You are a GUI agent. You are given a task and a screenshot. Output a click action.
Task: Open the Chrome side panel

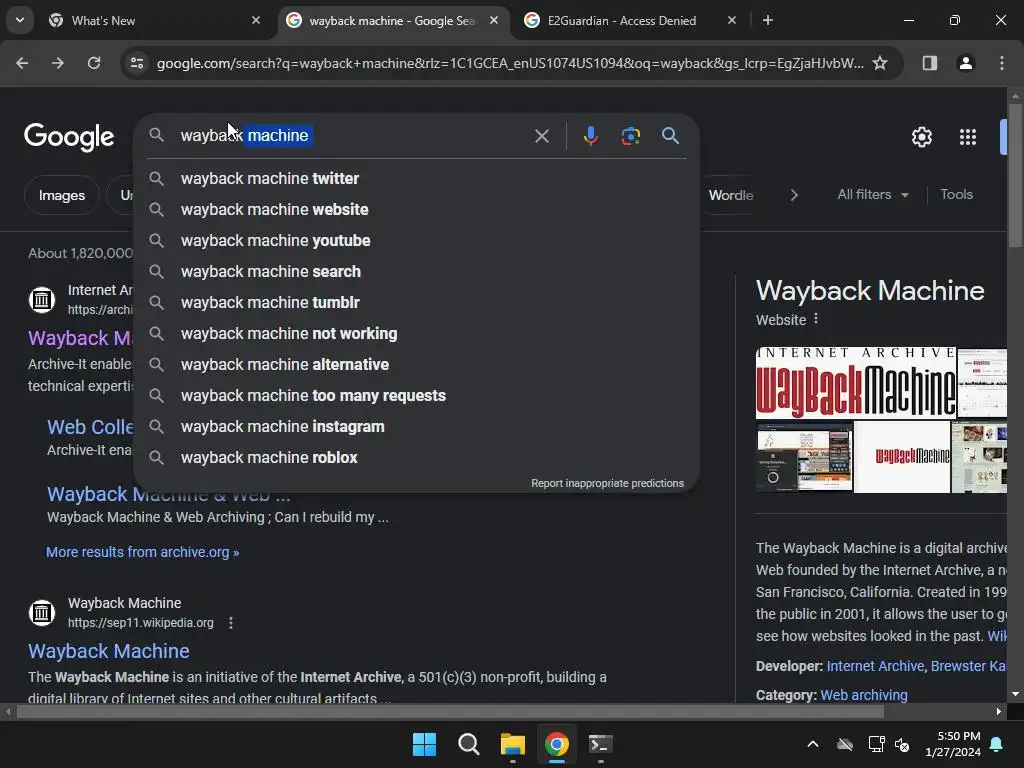[x=929, y=63]
